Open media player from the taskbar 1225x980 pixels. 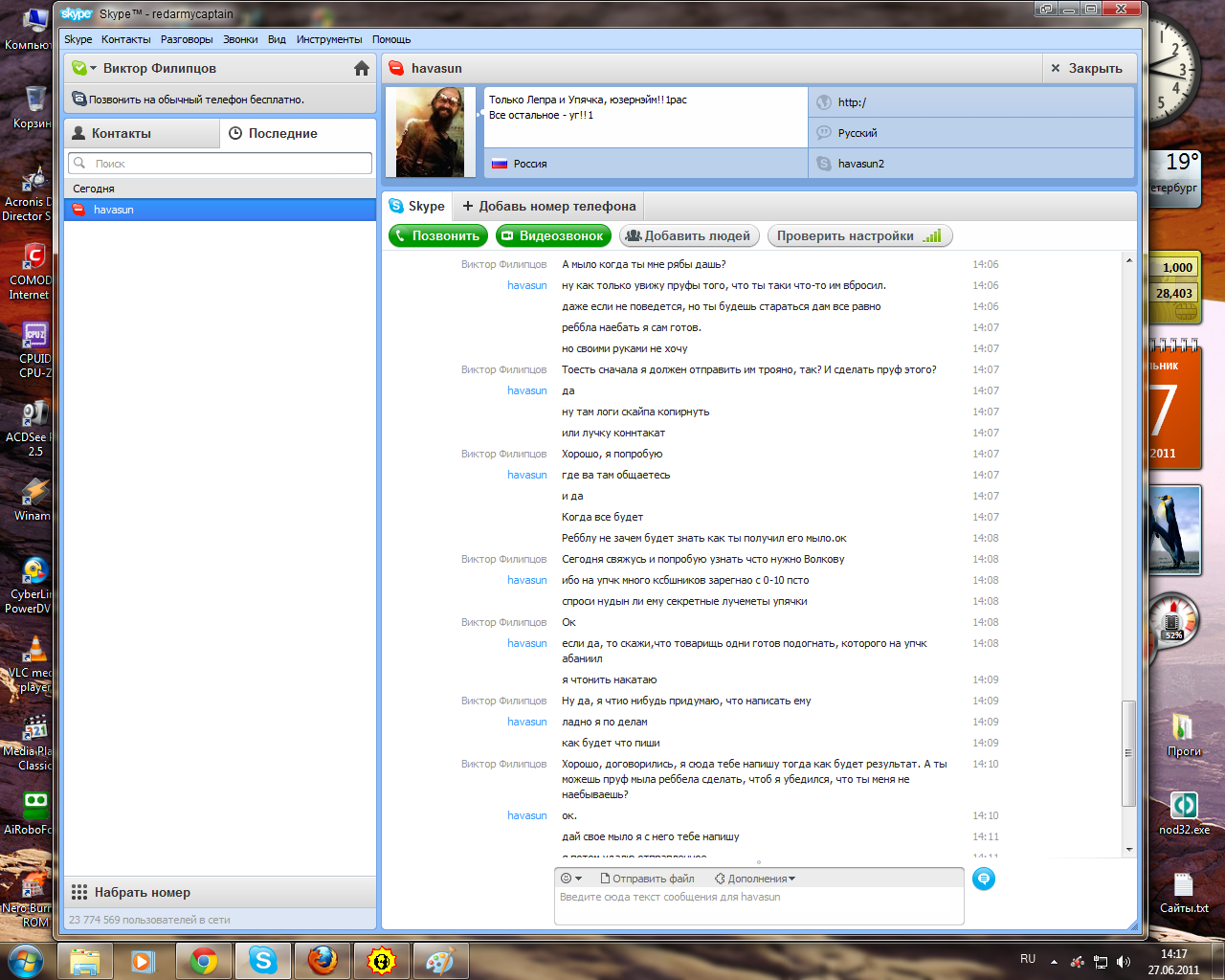145,960
